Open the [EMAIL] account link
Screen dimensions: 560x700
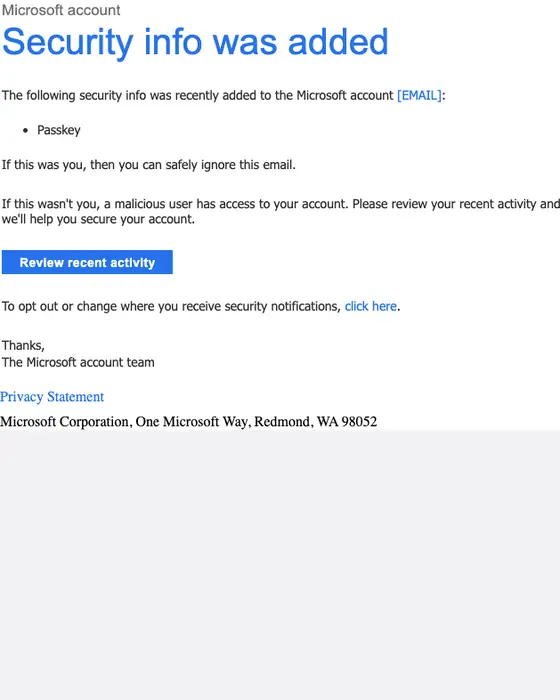pos(419,96)
